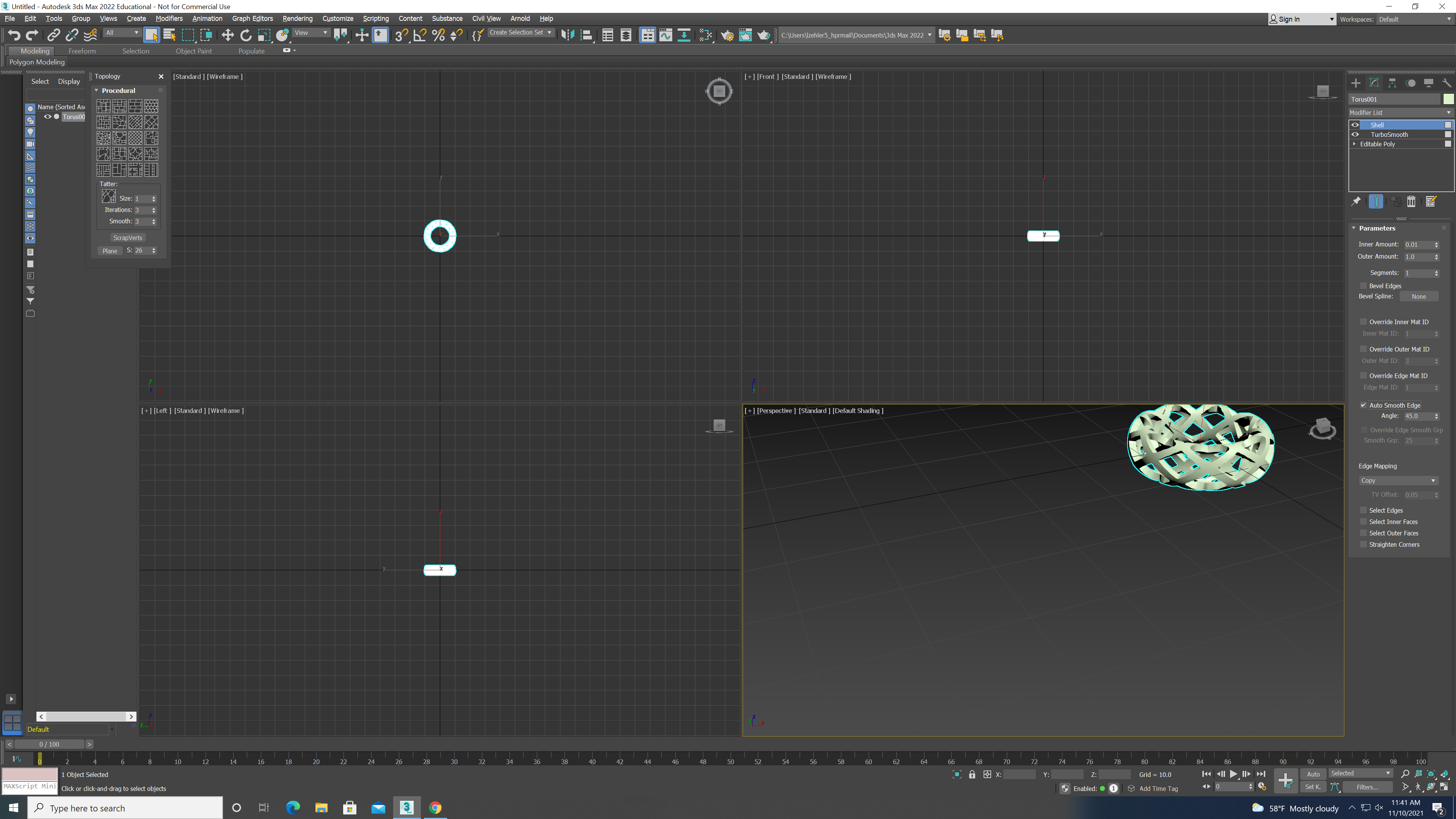Click the Select by Name toolbar icon
The width and height of the screenshot is (1456, 819).
pyautogui.click(x=169, y=35)
